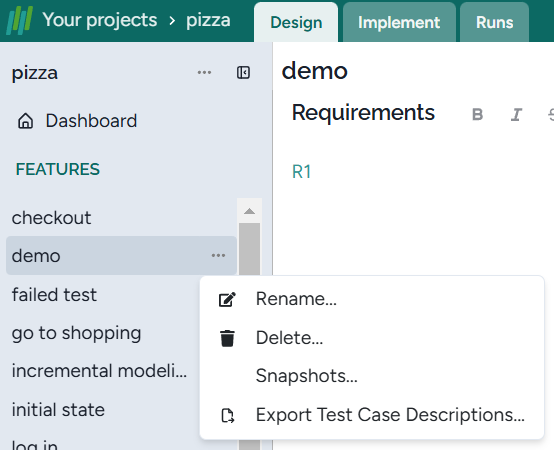Select Snapshots... from context menu
Screen dimensions: 554x450
pos(307,376)
